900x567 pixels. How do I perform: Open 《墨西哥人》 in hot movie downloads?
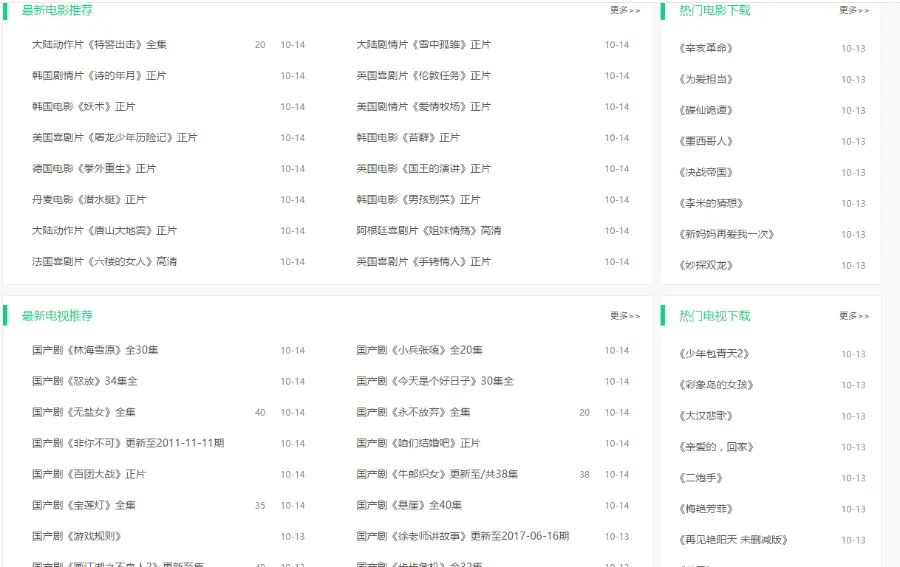pos(706,141)
